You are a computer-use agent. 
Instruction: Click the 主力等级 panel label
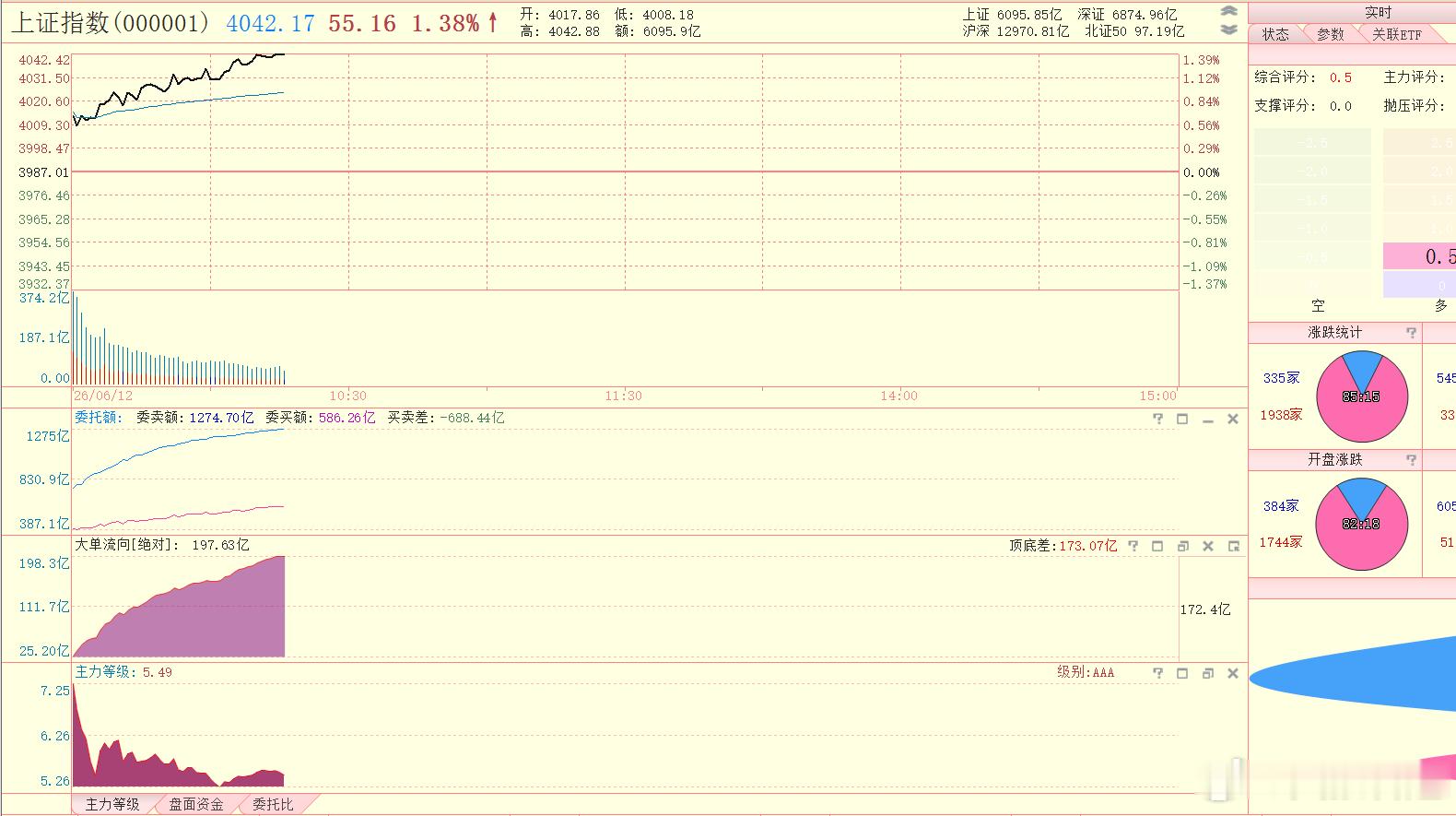(106, 672)
